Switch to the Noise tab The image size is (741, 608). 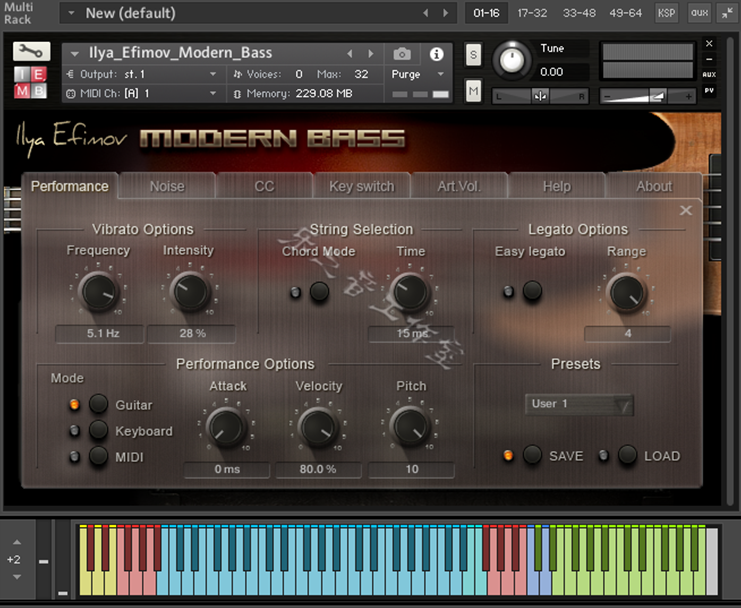(167, 187)
